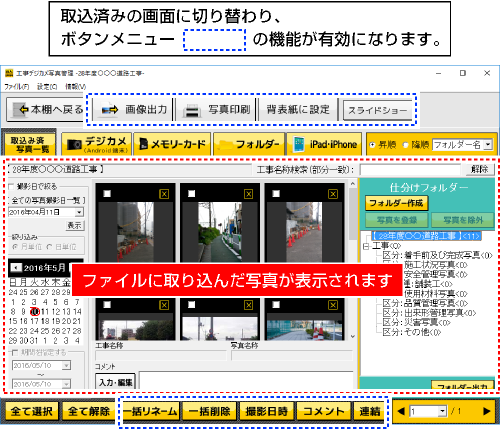The height and width of the screenshot is (431, 500).
Task: Open the フォルダー名 sort dropdown
Action: point(488,145)
